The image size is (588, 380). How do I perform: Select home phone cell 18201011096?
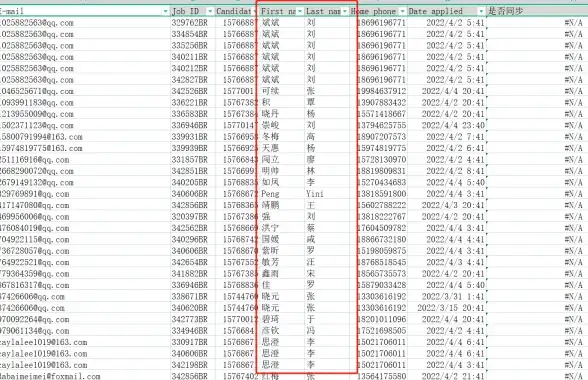tap(381, 320)
